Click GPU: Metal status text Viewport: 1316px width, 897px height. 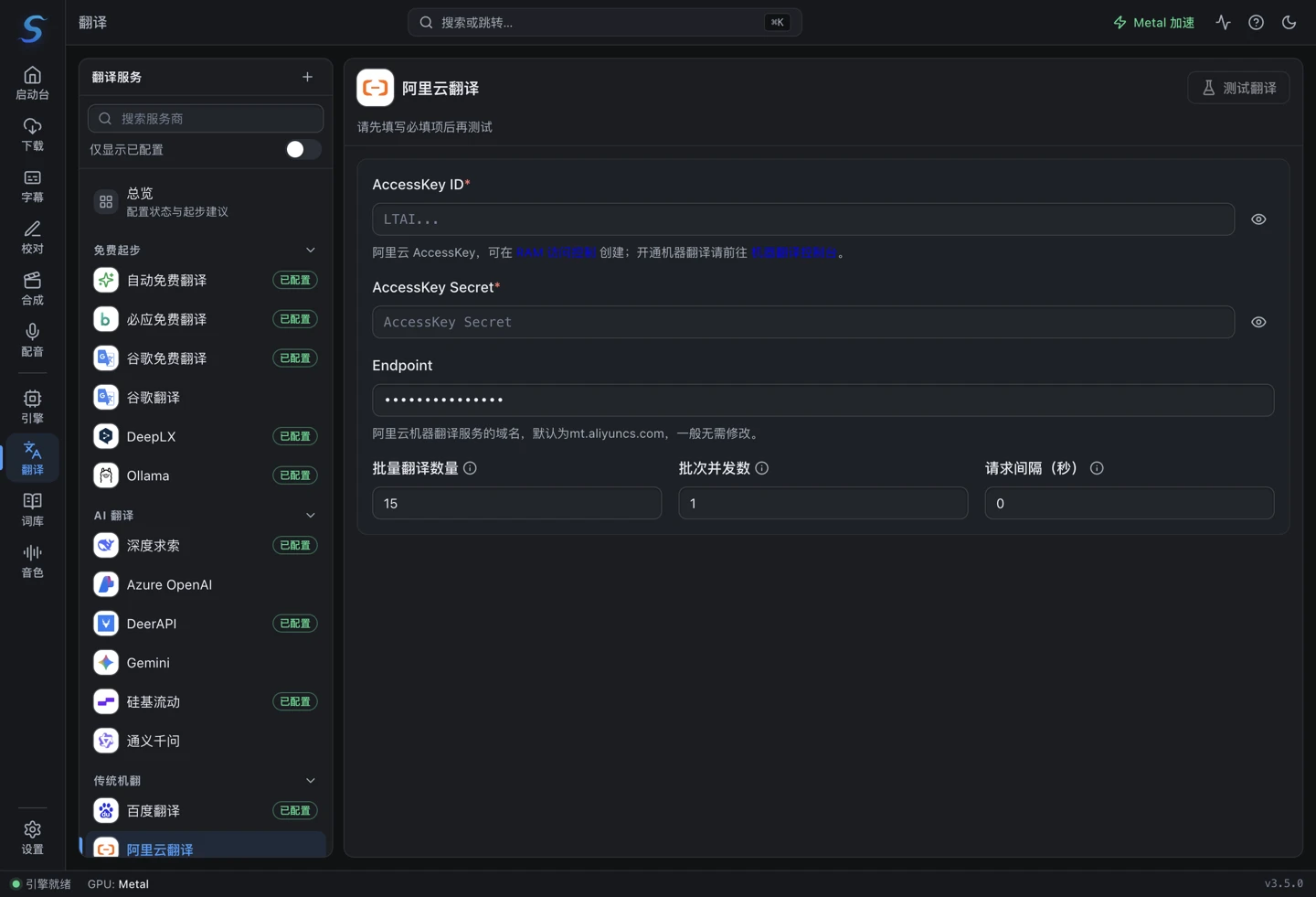coord(118,884)
